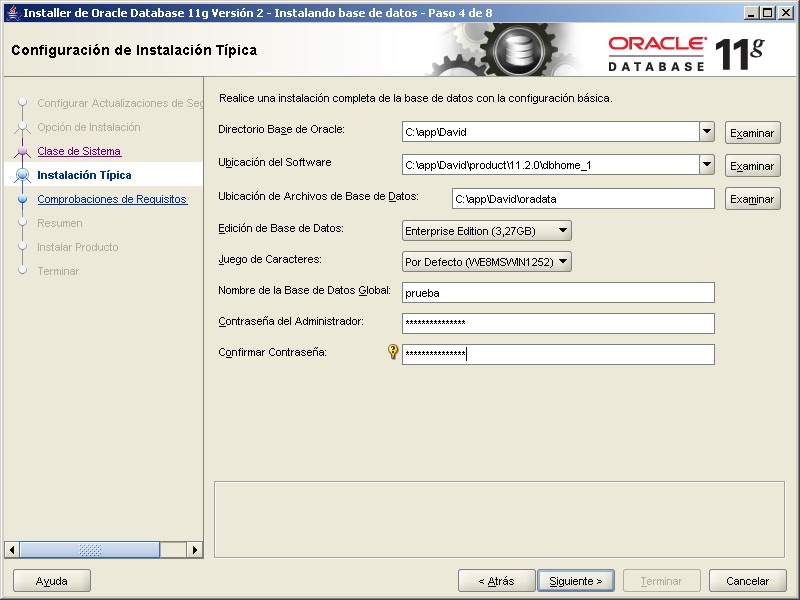
Task: Close the installer window
Action: (786, 13)
